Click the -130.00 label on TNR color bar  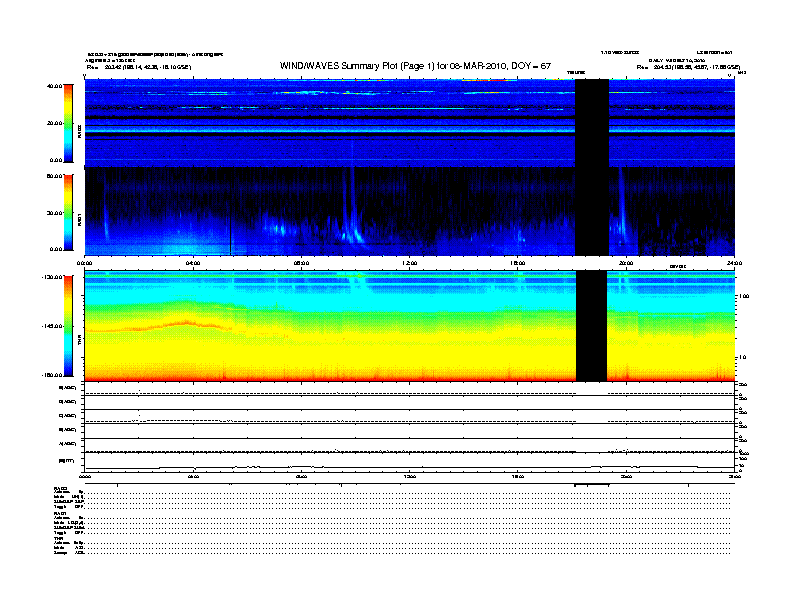click(x=53, y=277)
